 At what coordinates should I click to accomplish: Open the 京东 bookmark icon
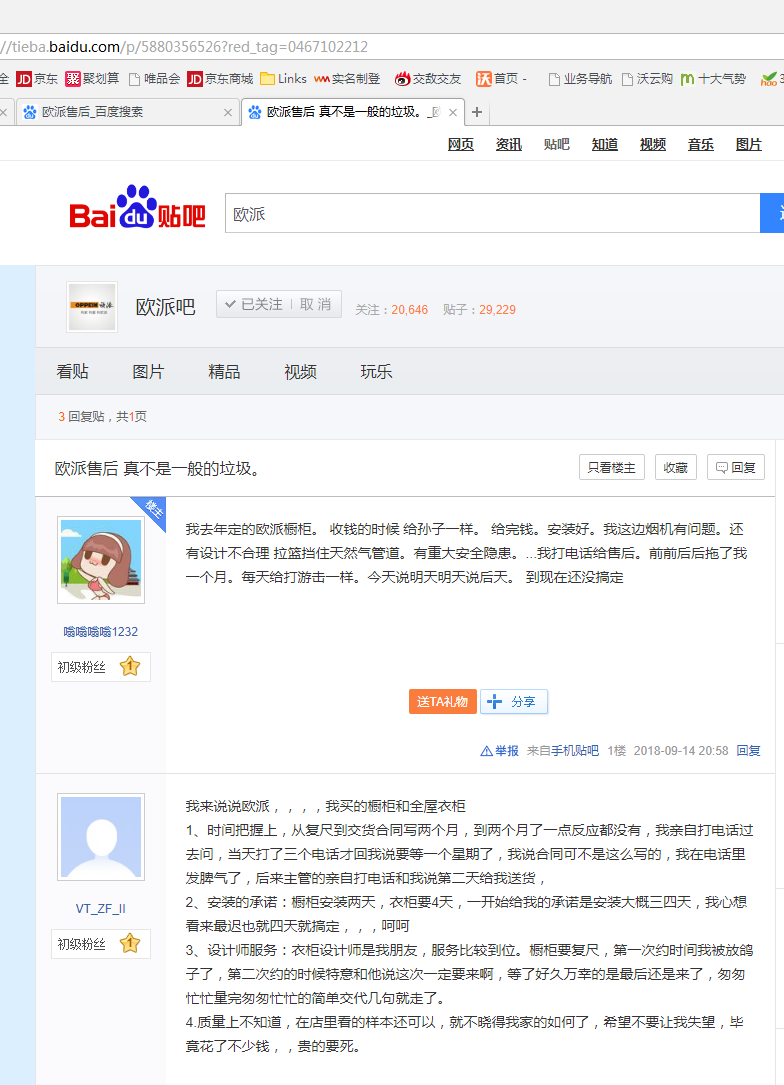pyautogui.click(x=24, y=79)
